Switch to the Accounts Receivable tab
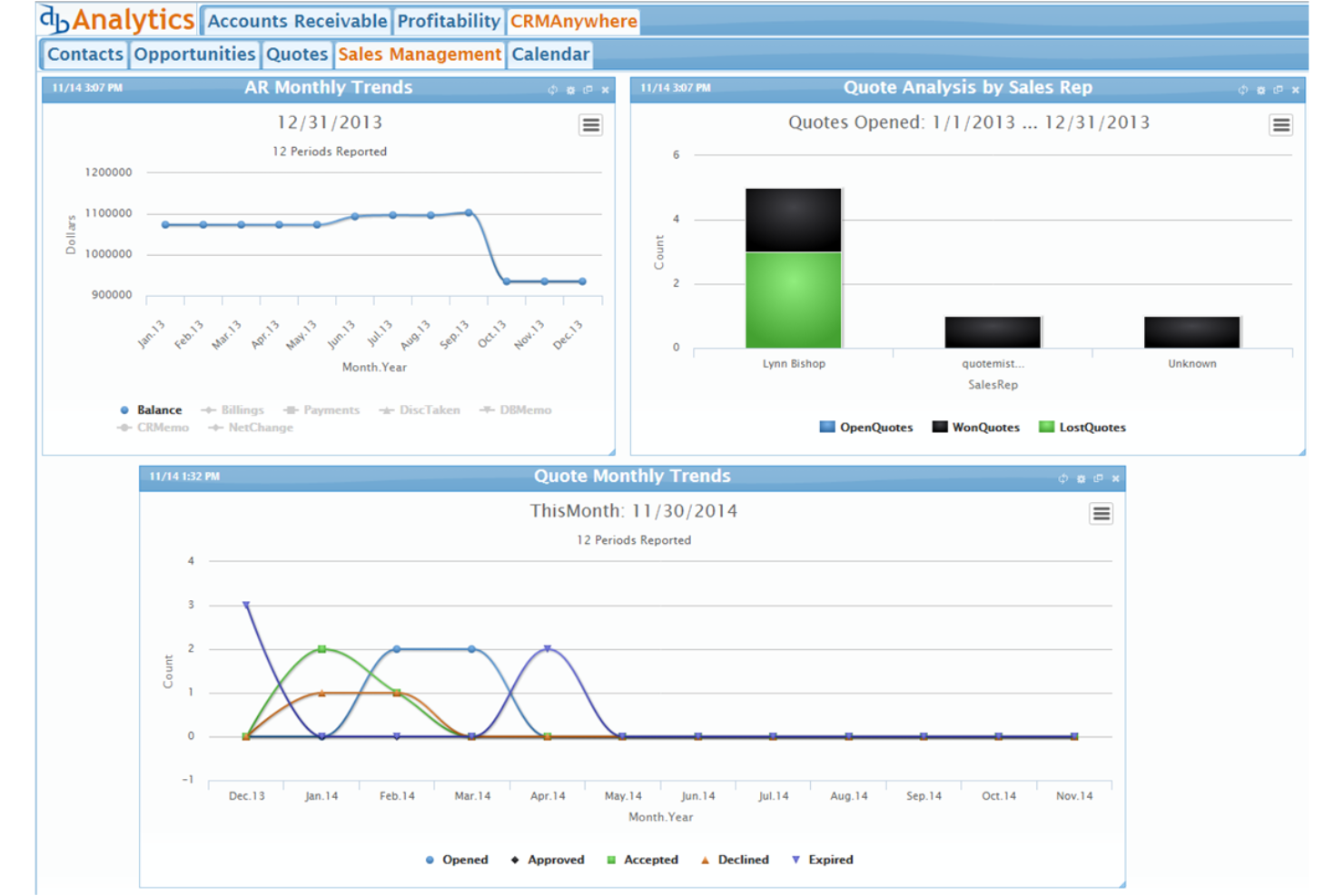Screen dimensions: 1344x896 tap(297, 21)
